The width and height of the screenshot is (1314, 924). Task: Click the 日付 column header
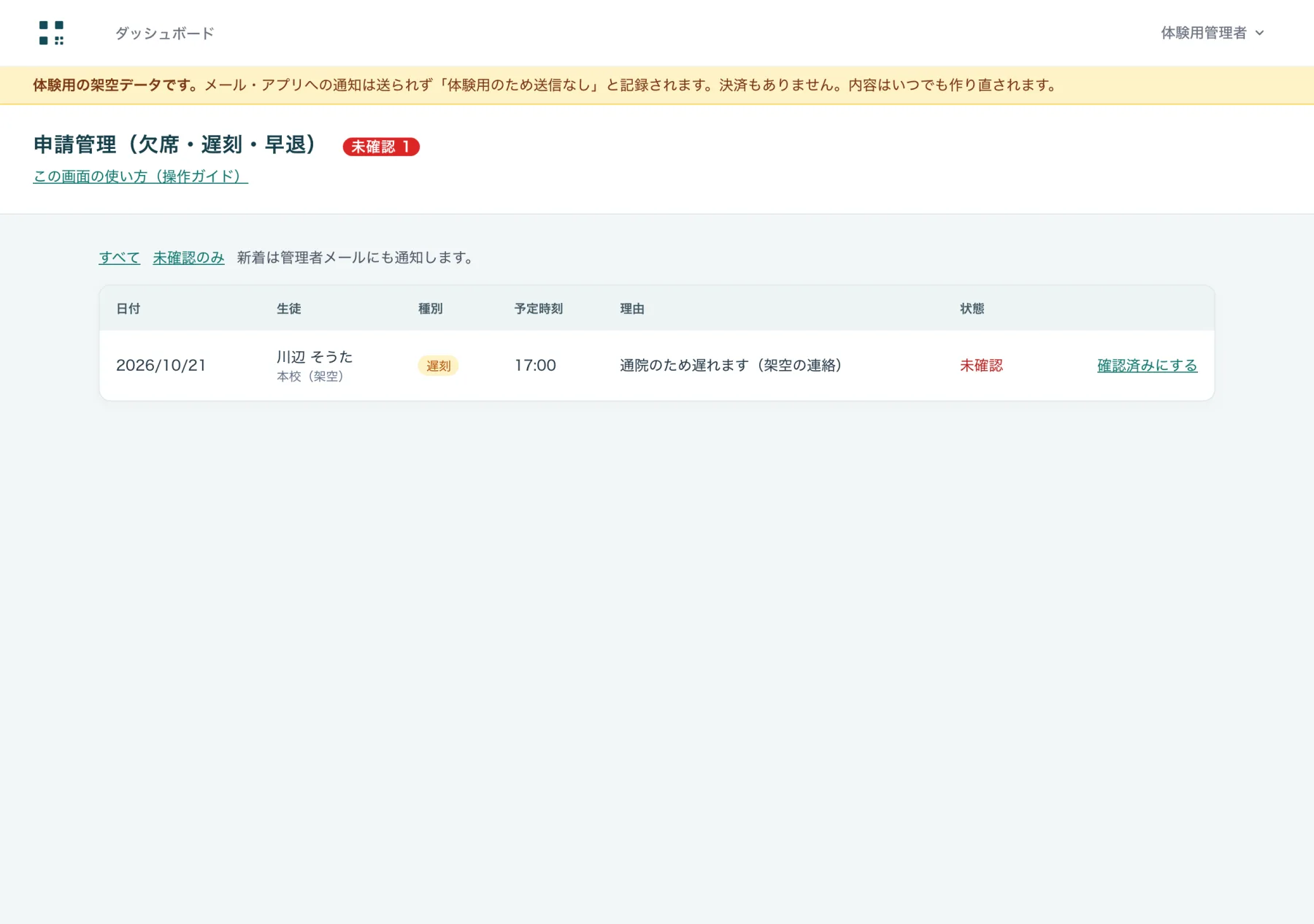pos(128,309)
